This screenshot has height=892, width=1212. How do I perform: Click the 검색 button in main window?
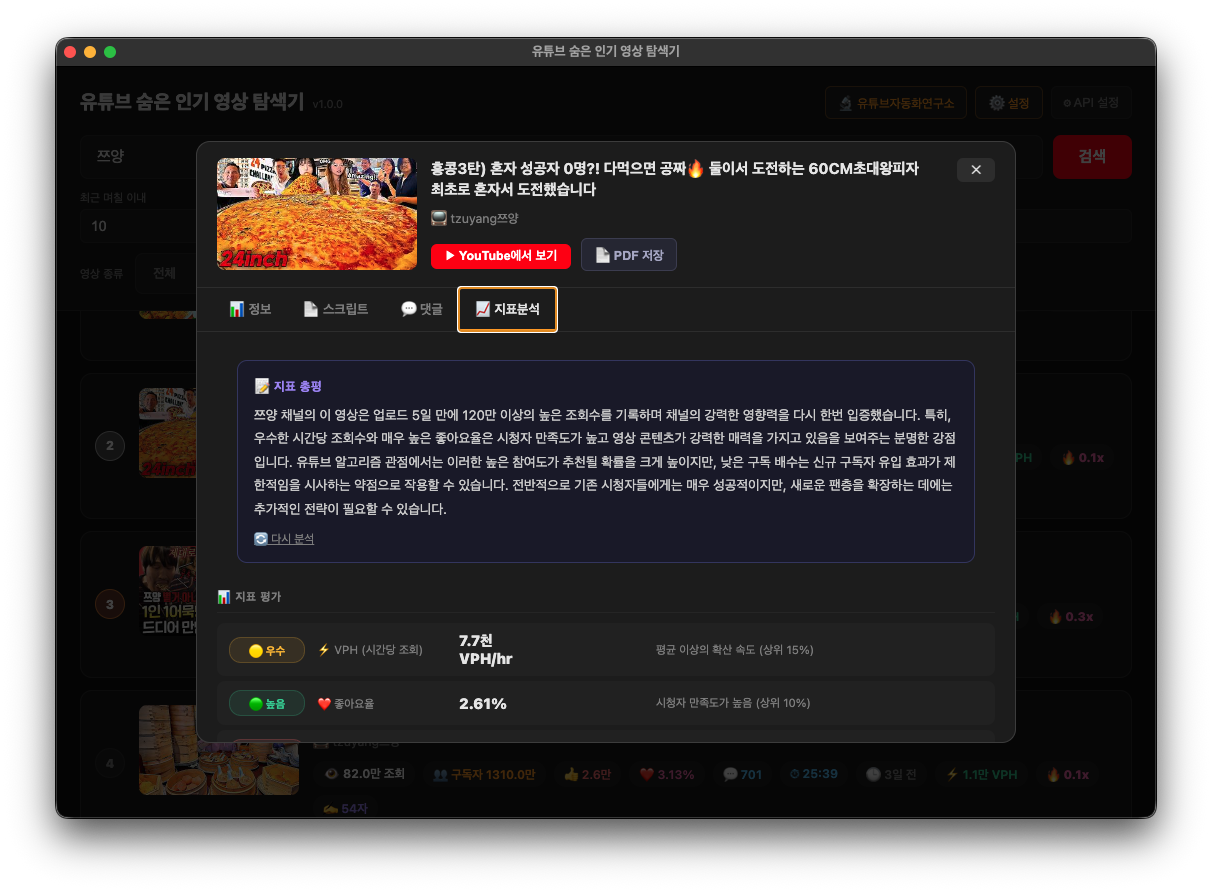[1092, 157]
